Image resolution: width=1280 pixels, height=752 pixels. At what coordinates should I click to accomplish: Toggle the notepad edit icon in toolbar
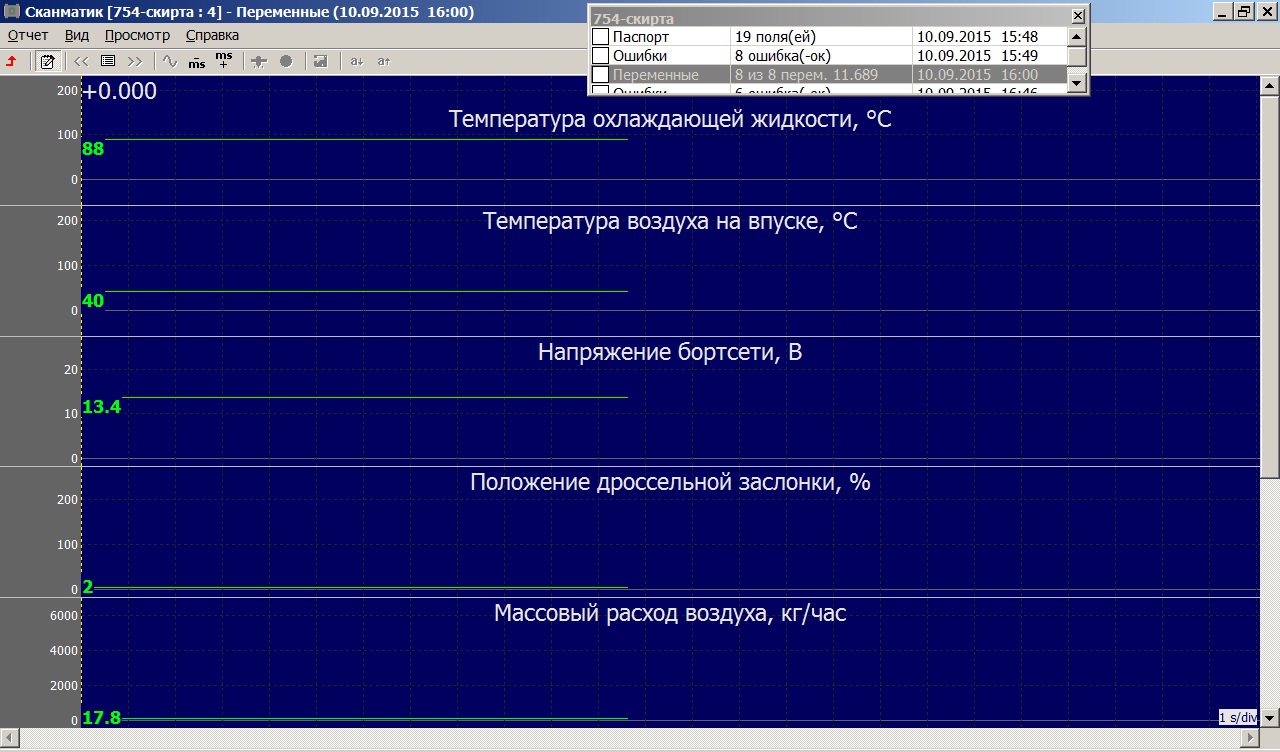[46, 61]
